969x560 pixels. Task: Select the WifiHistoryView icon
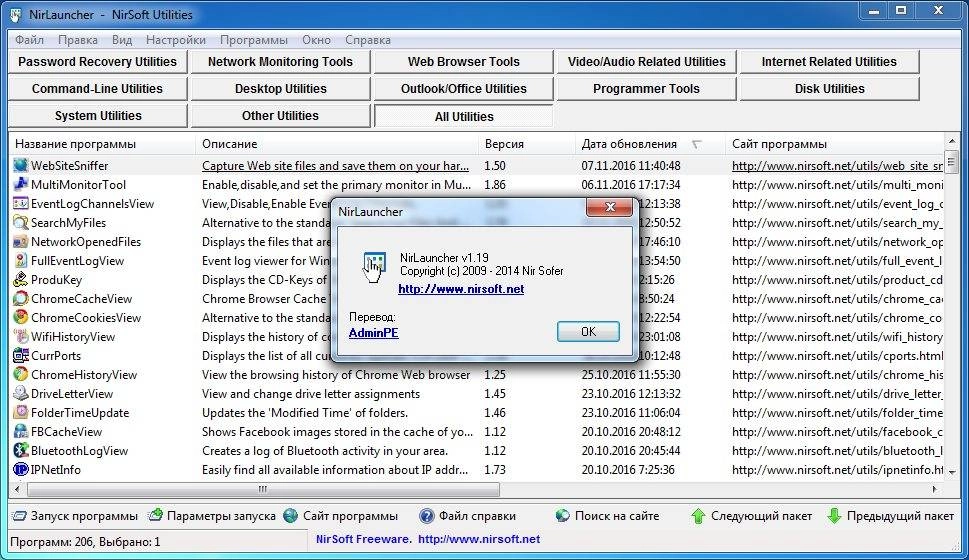point(20,336)
